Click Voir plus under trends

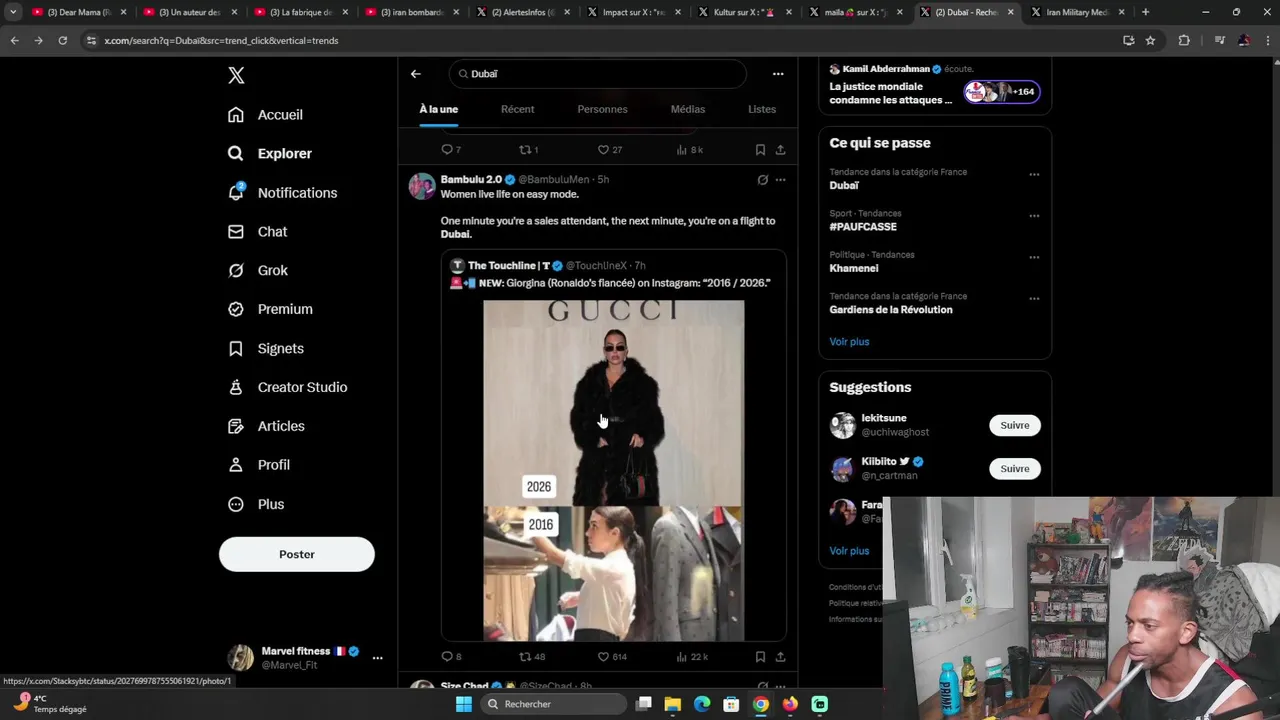(849, 342)
